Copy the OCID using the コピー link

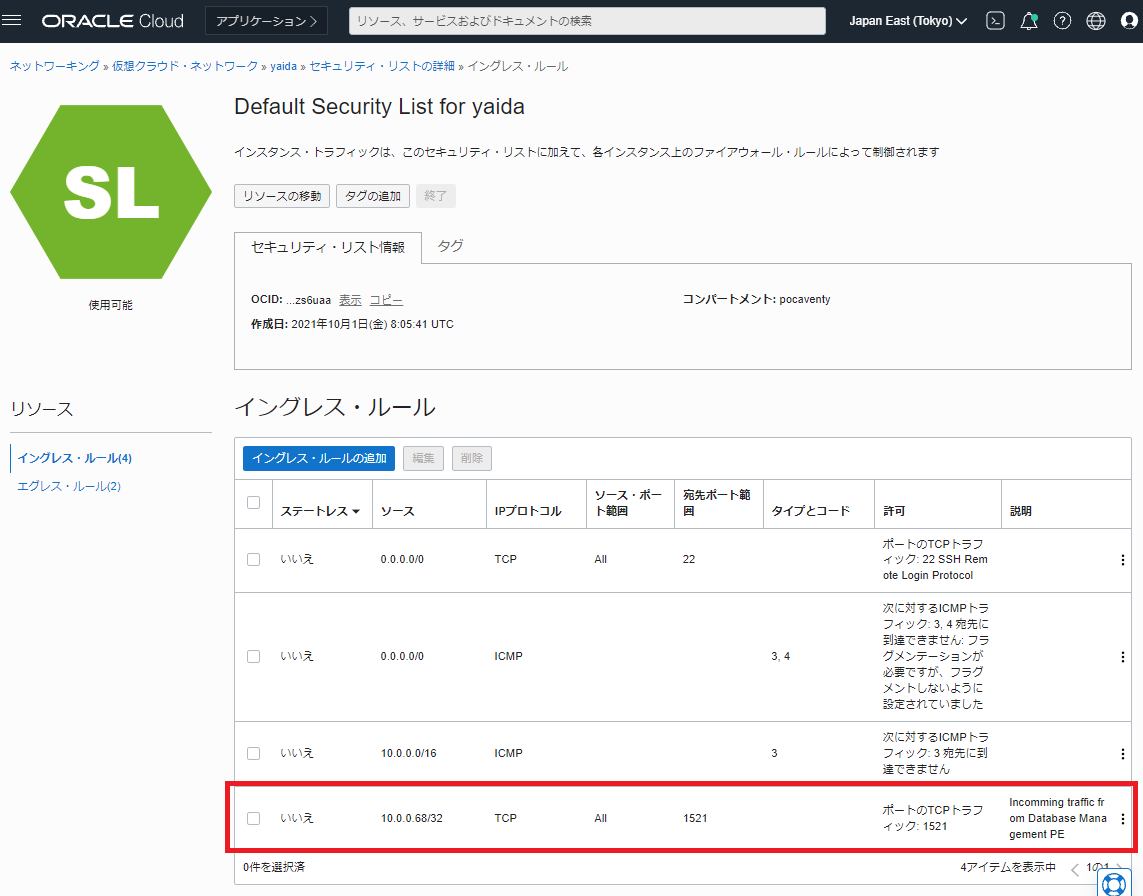click(x=385, y=299)
